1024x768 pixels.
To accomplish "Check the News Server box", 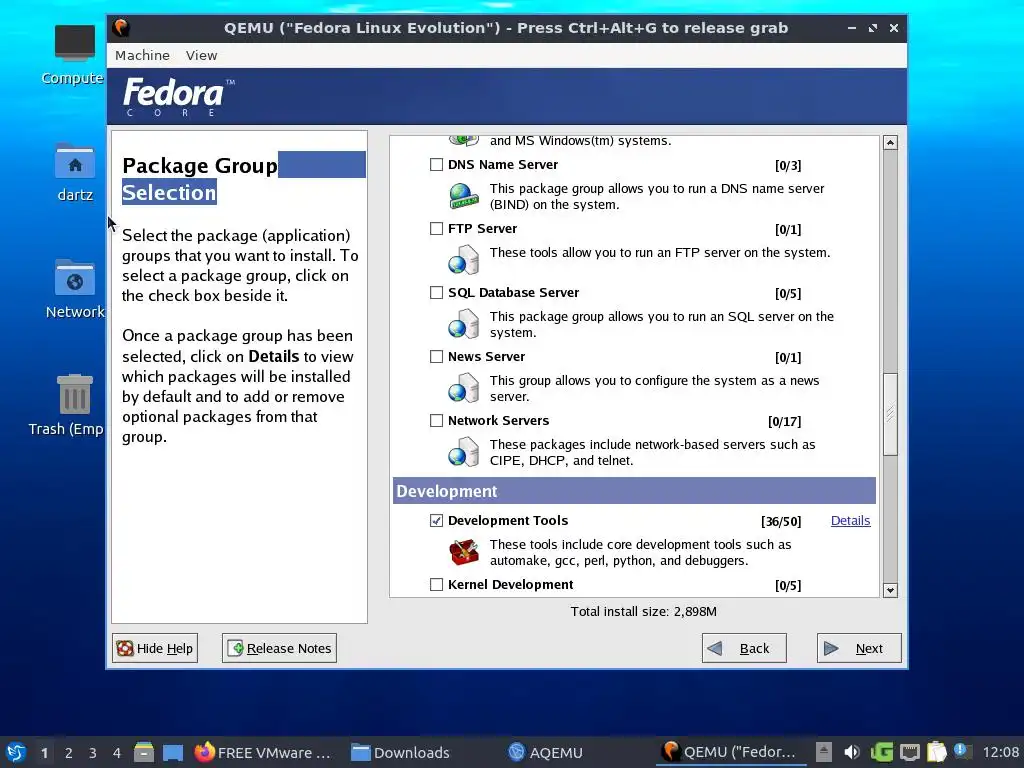I will [x=436, y=357].
